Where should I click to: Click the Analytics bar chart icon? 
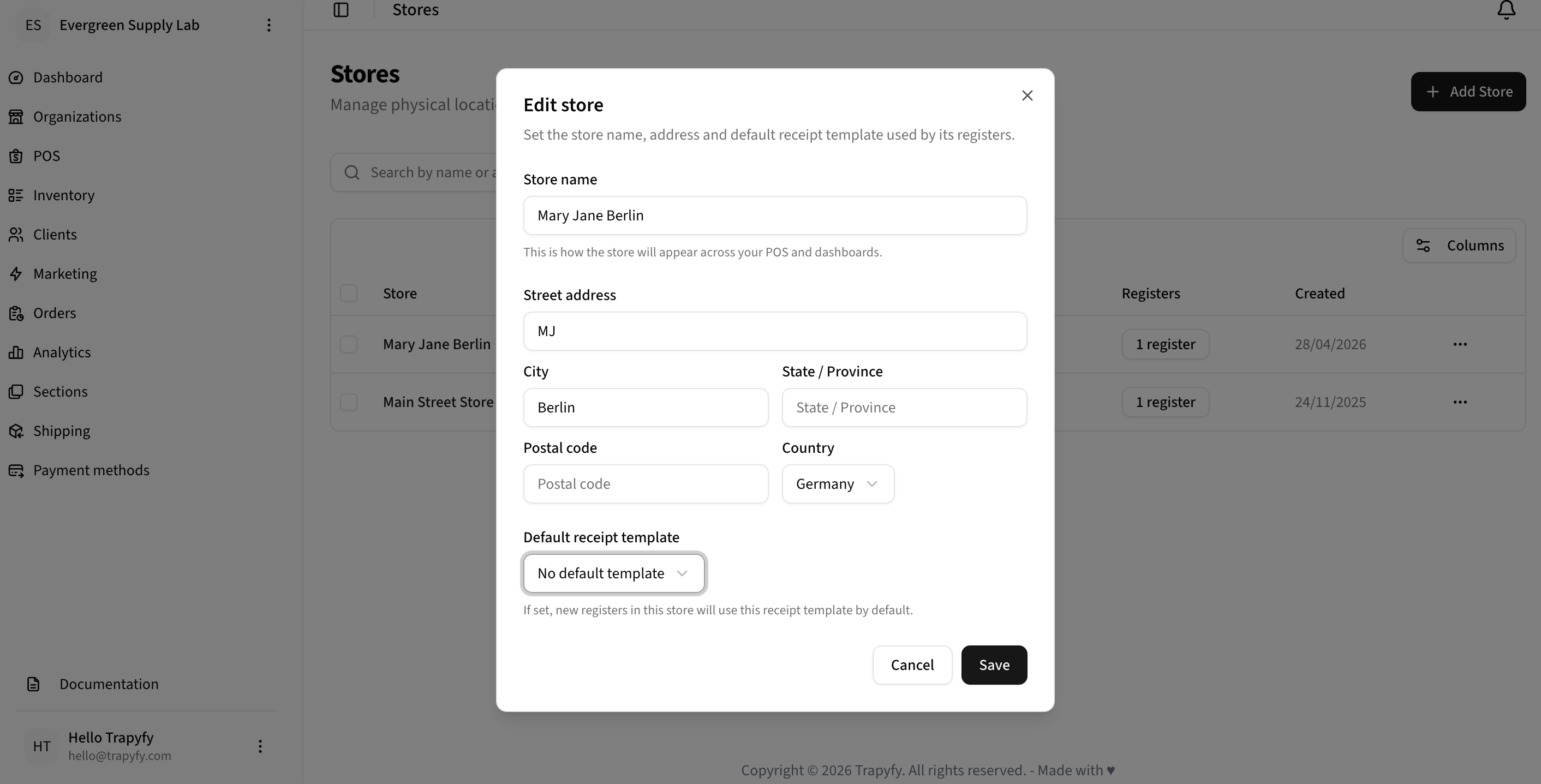coord(16,352)
